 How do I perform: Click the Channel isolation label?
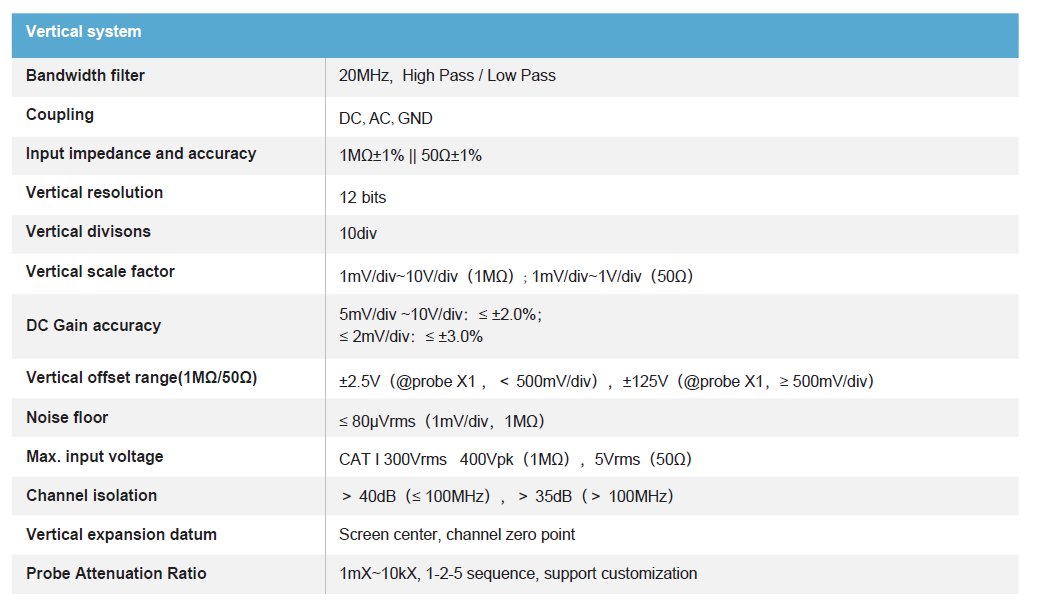point(91,496)
